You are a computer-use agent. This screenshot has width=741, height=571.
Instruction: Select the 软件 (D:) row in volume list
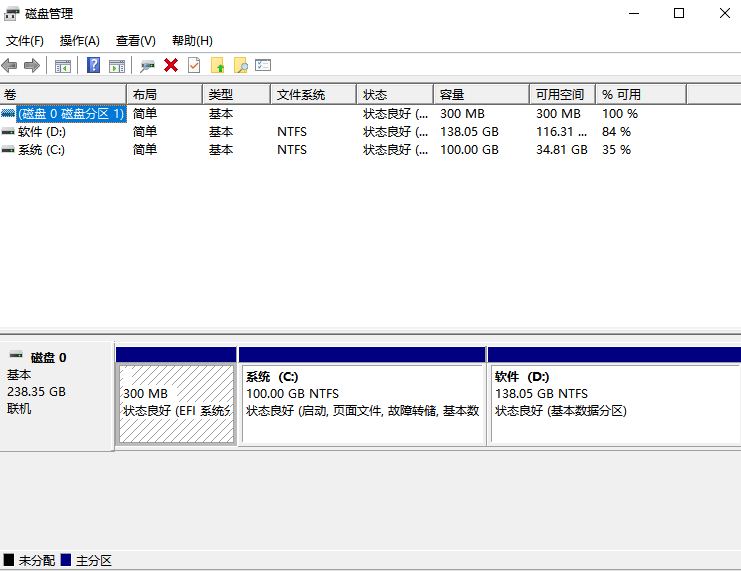(41, 132)
